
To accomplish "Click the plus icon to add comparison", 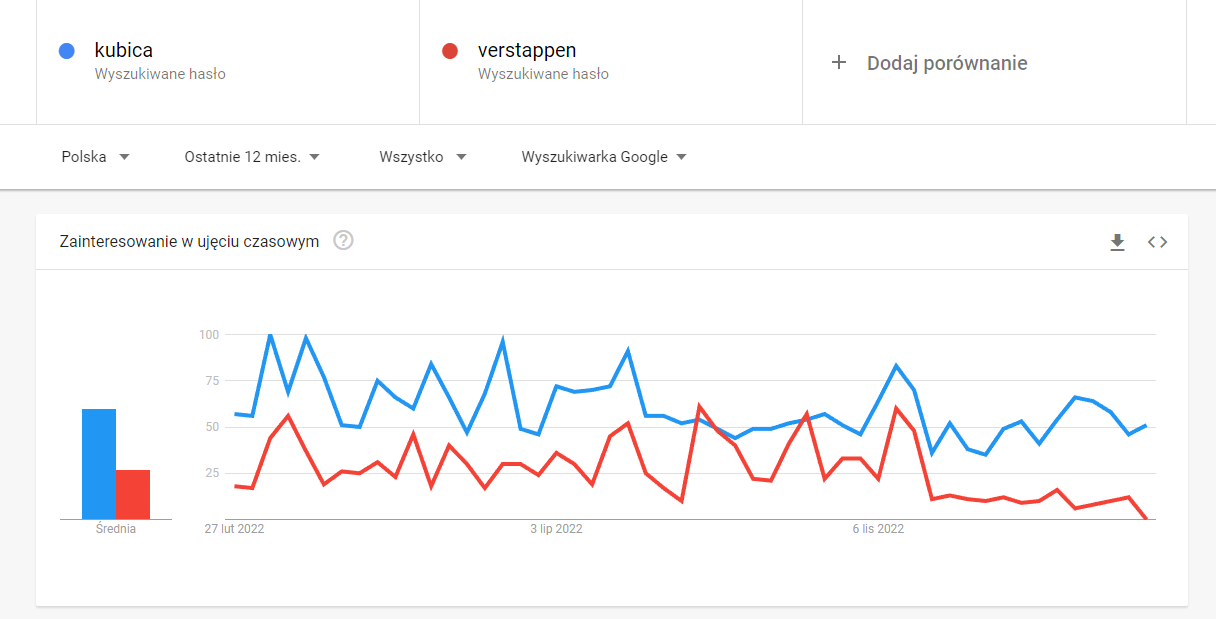I will [839, 63].
